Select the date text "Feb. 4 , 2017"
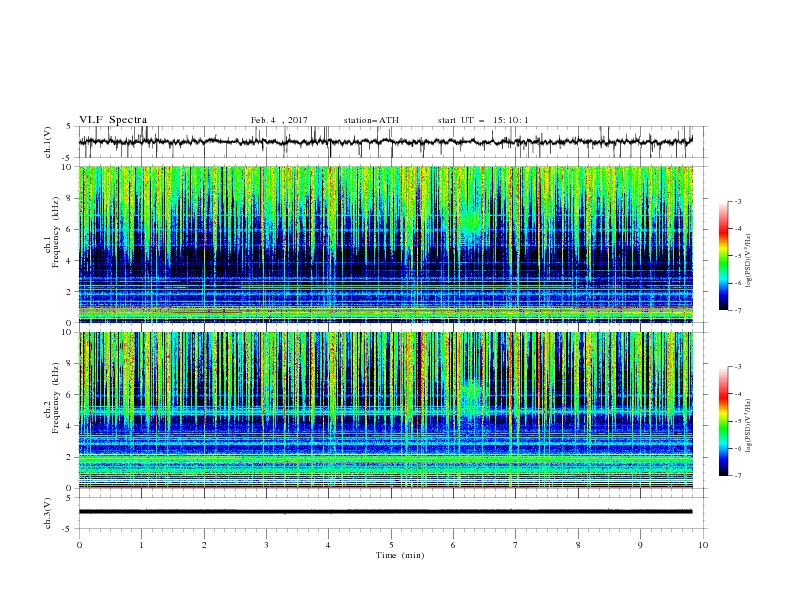Viewport: 792px width, 612px height. [x=279, y=120]
